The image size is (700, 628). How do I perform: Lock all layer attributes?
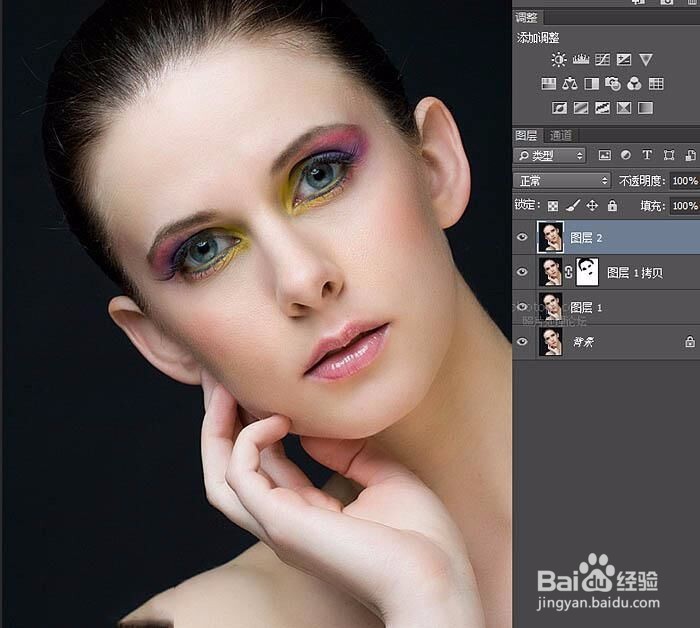(612, 205)
